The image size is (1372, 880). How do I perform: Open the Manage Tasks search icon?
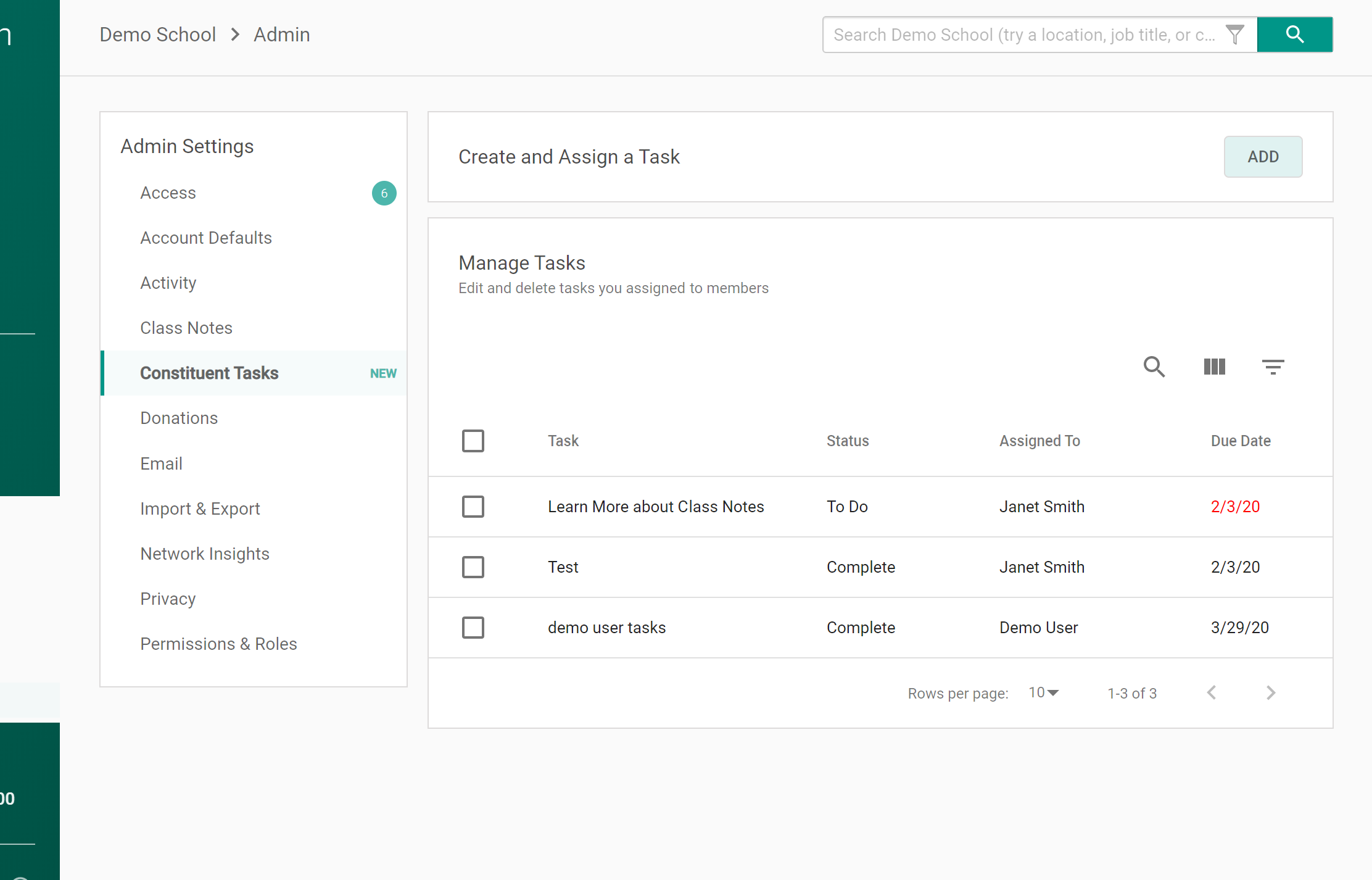click(x=1154, y=367)
